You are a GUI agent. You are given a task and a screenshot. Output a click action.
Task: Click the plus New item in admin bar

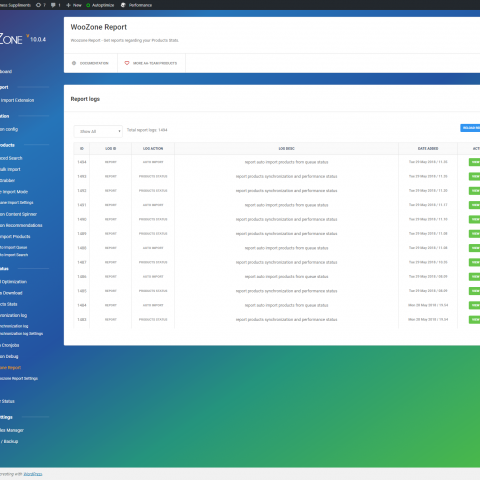pos(74,5)
